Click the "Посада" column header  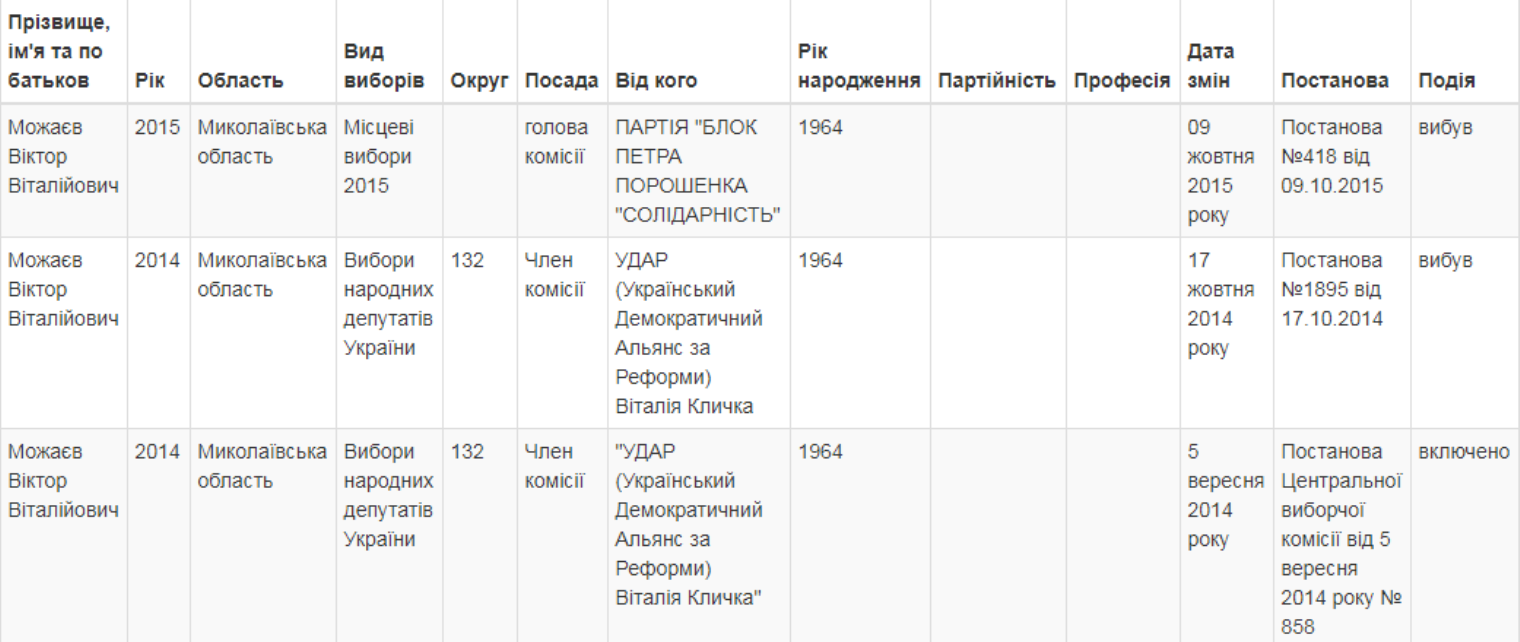coord(561,81)
